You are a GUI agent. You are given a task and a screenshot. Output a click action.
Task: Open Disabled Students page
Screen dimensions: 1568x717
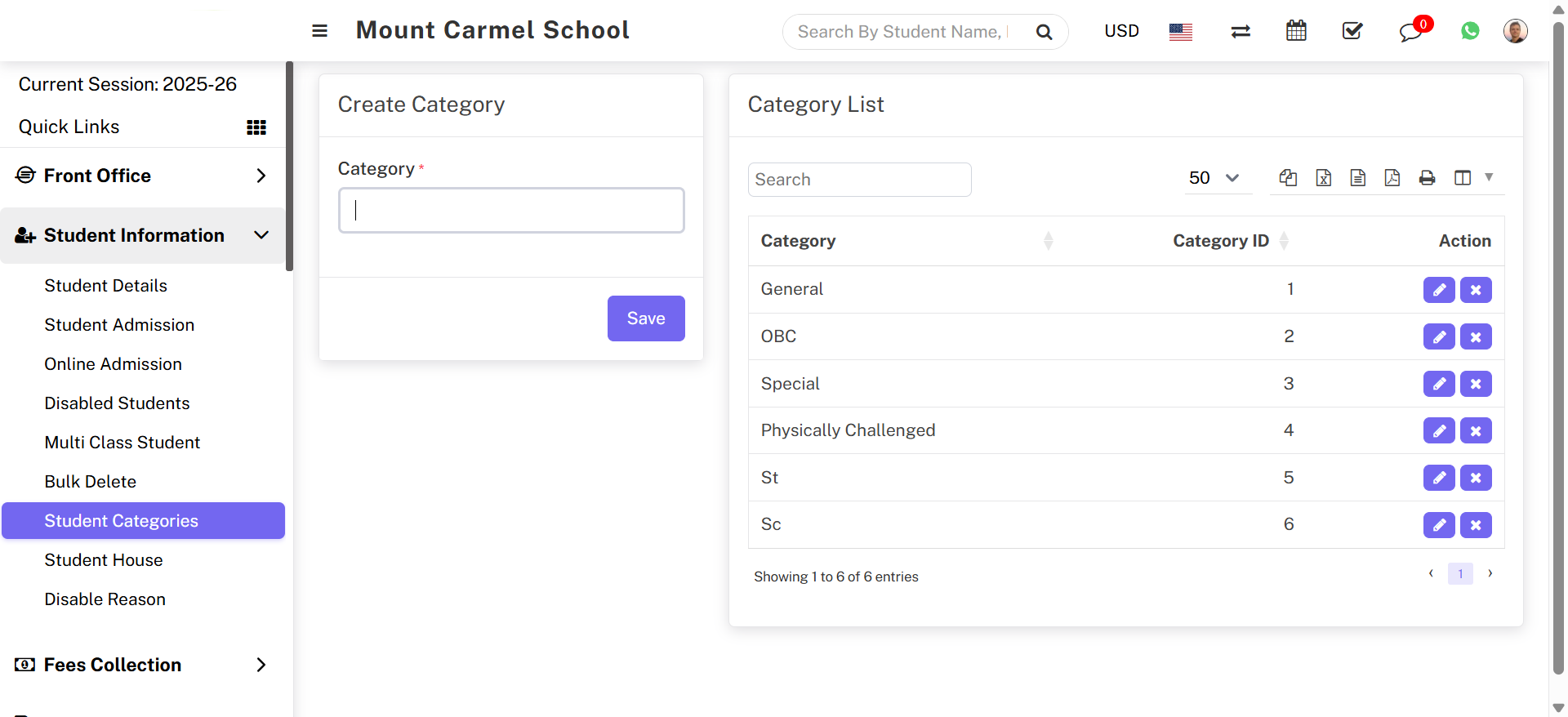117,403
